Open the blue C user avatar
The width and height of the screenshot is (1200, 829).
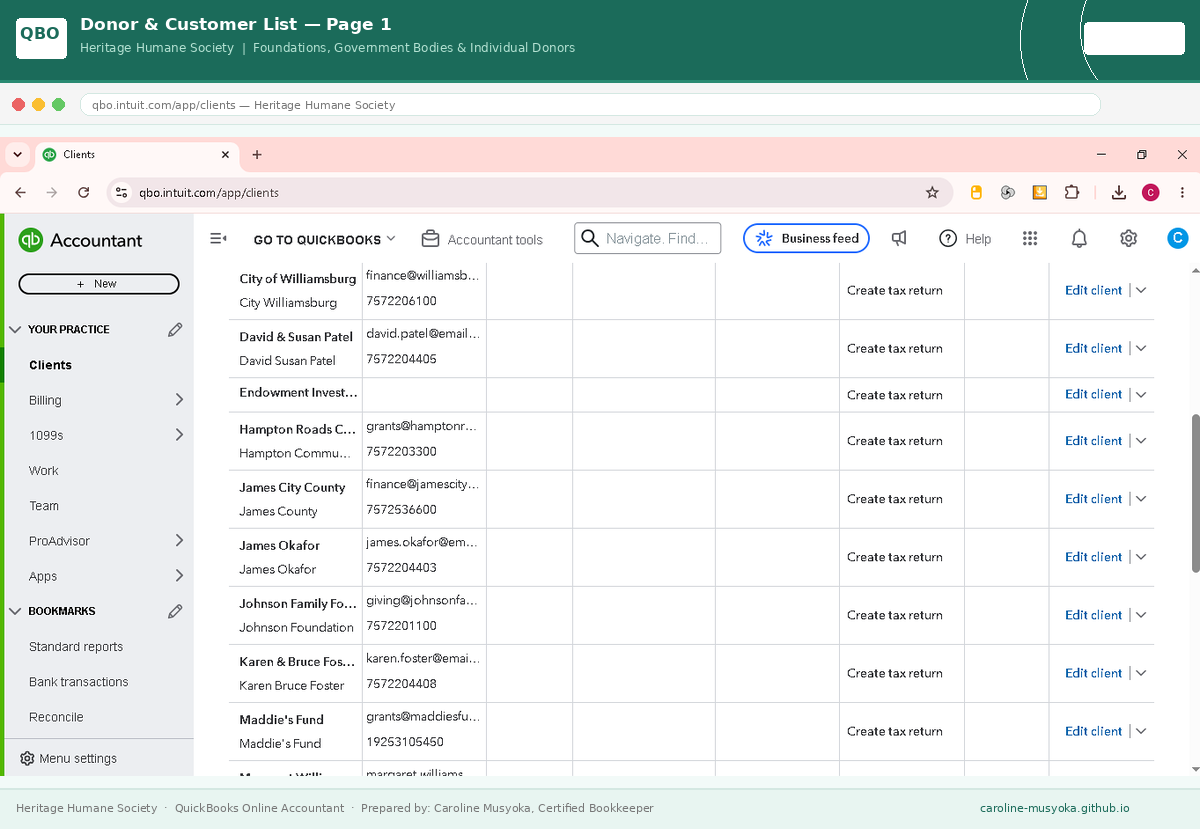1178,238
